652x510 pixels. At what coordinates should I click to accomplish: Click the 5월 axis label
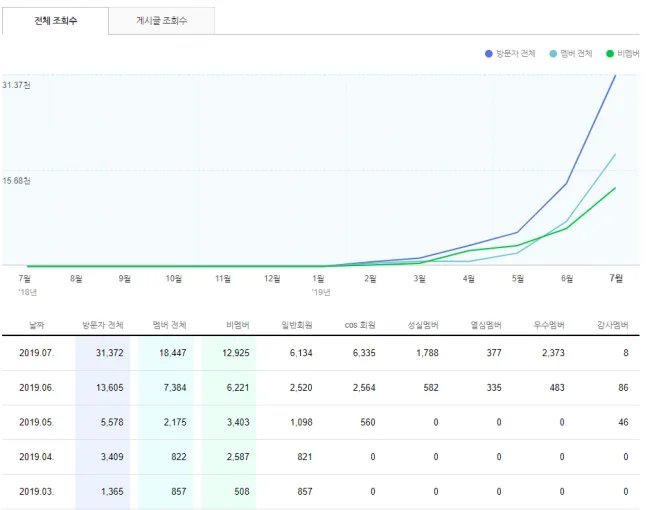coord(518,278)
